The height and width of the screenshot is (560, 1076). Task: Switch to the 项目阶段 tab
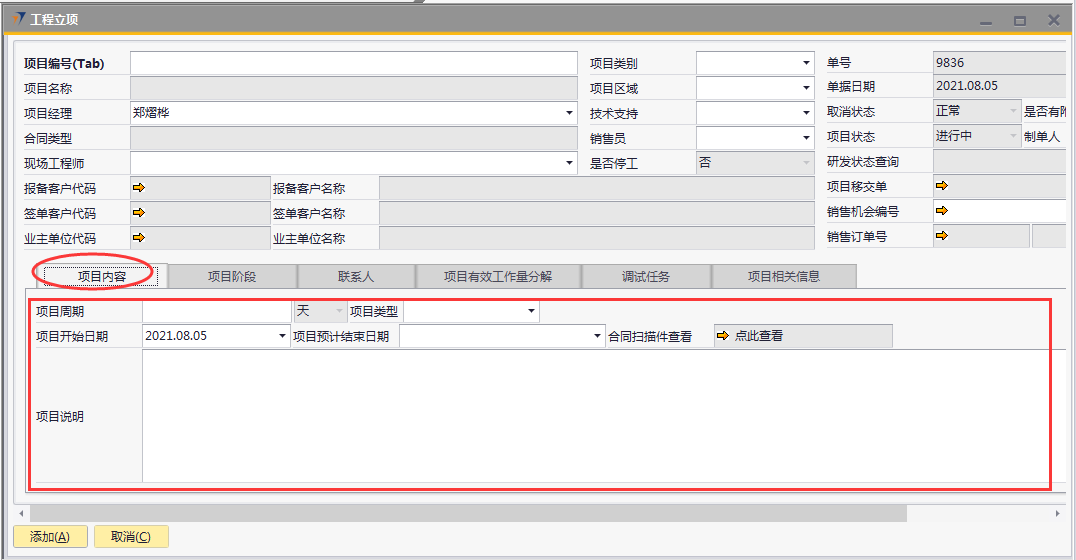click(x=232, y=276)
